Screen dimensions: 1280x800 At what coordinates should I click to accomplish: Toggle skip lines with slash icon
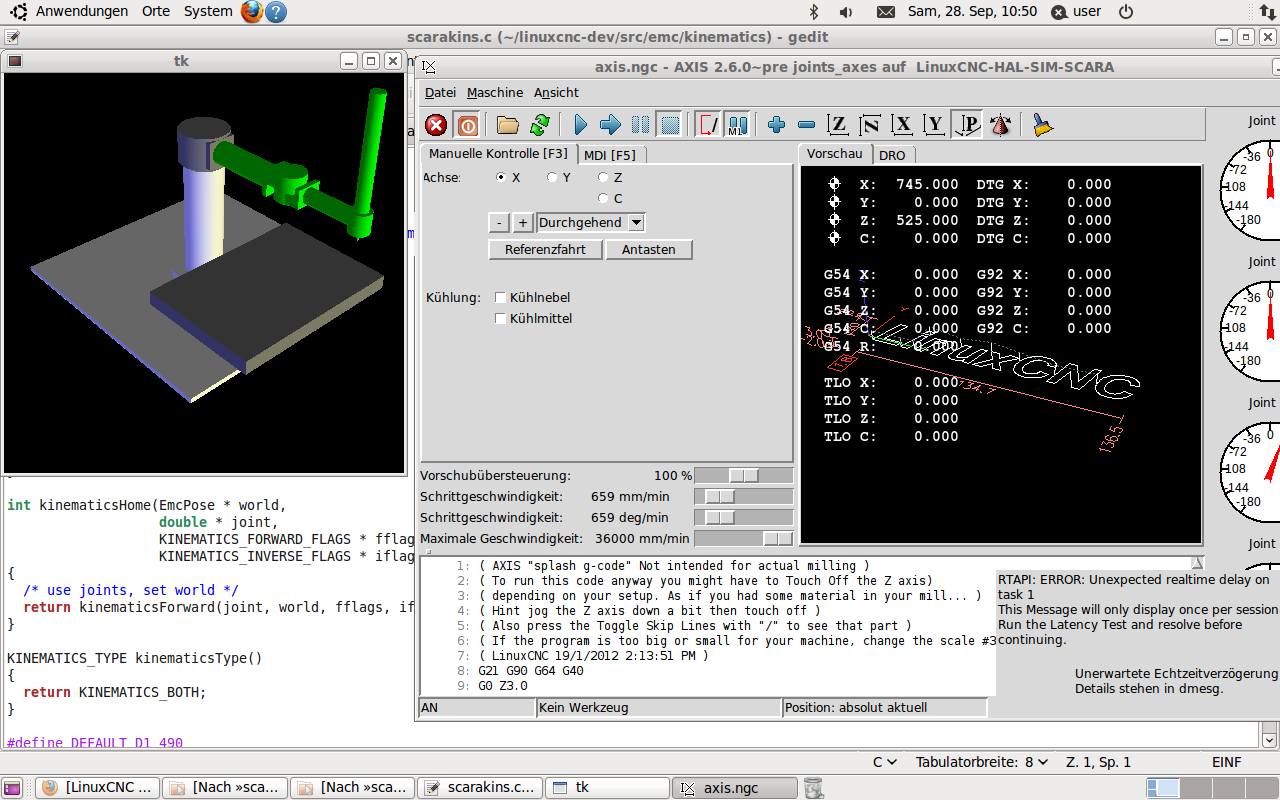click(x=708, y=125)
